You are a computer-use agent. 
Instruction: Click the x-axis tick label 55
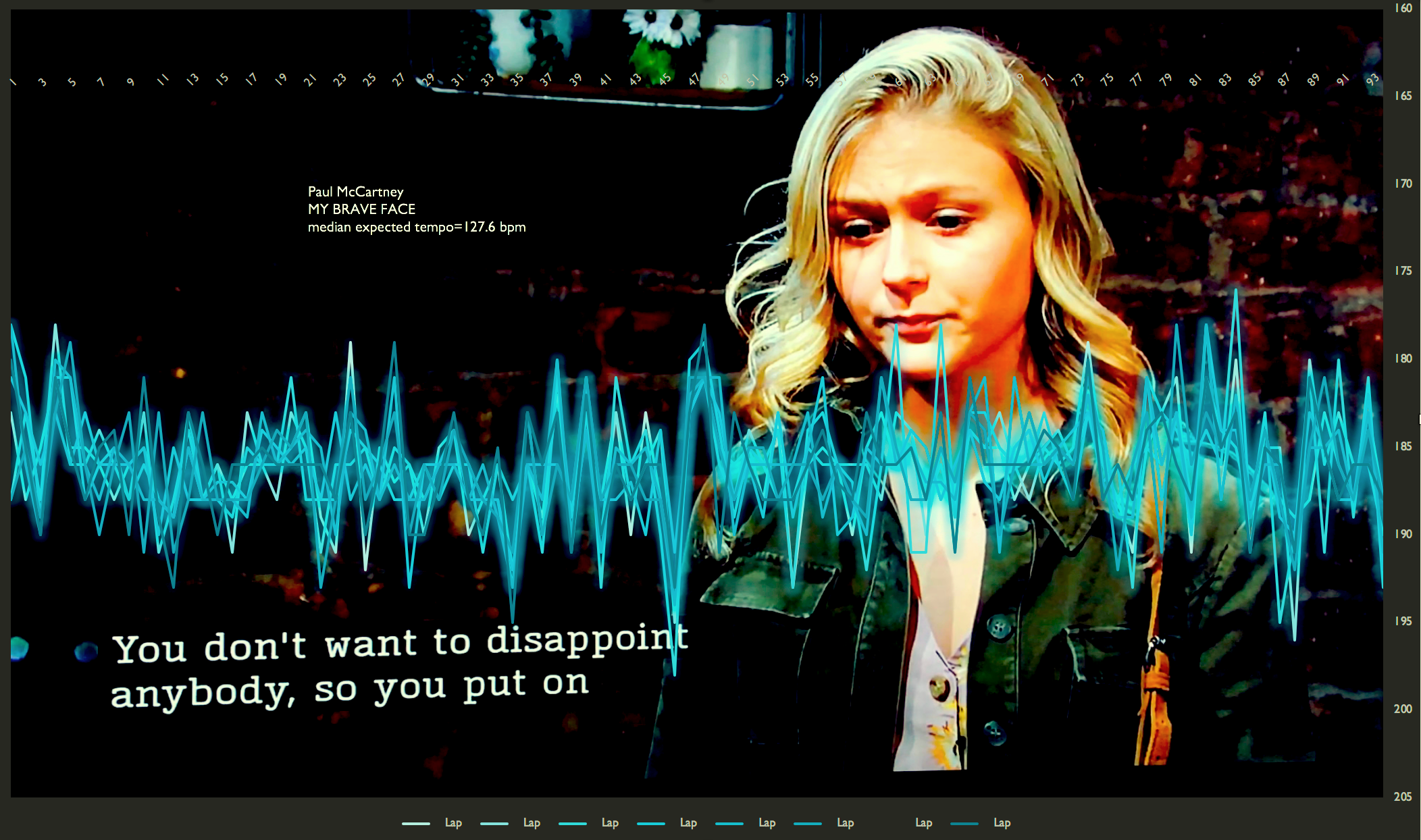(812, 80)
